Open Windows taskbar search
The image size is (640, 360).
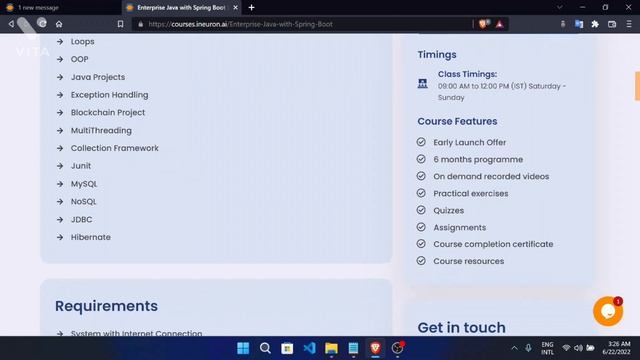click(265, 348)
